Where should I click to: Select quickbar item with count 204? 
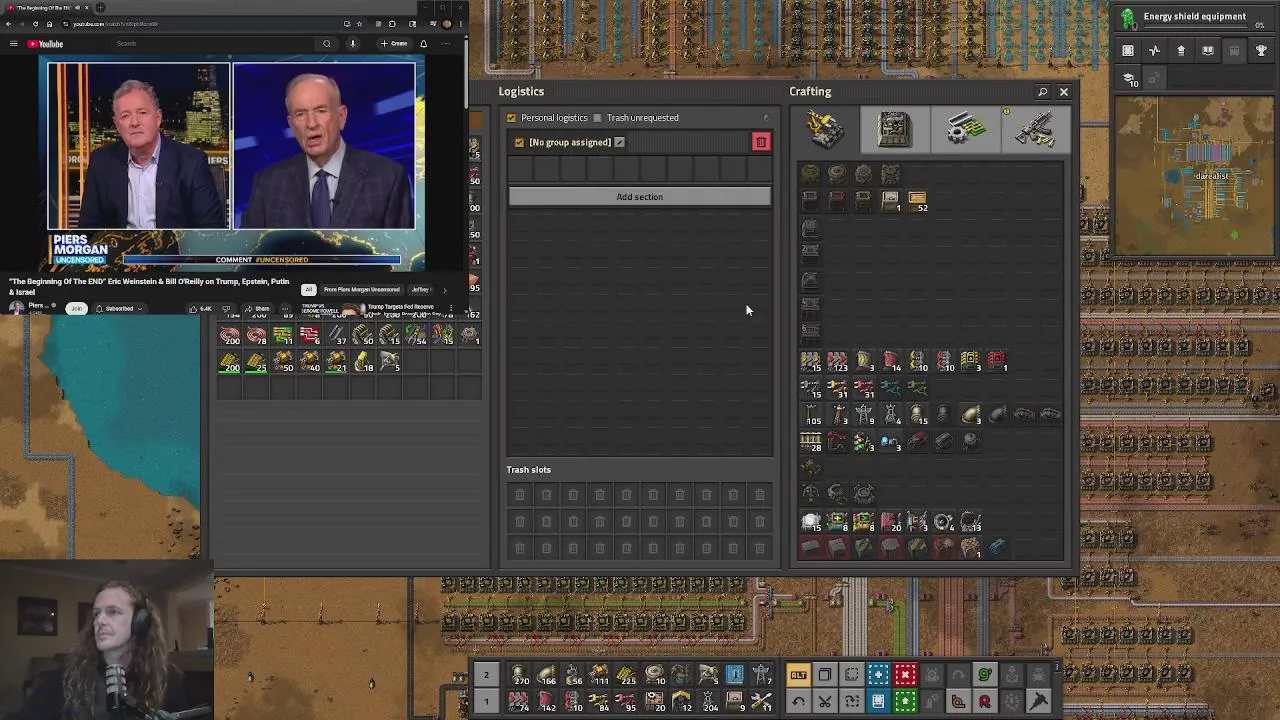pyautogui.click(x=709, y=702)
